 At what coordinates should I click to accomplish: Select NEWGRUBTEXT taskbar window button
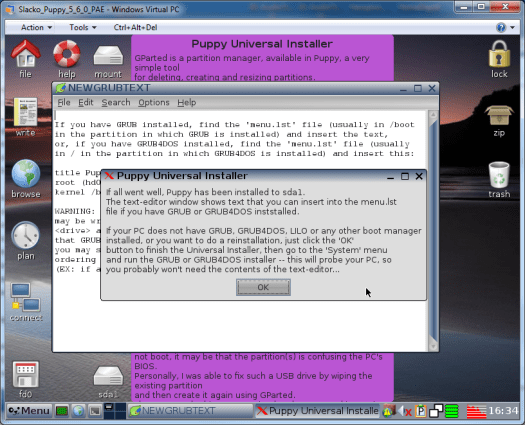(x=190, y=411)
